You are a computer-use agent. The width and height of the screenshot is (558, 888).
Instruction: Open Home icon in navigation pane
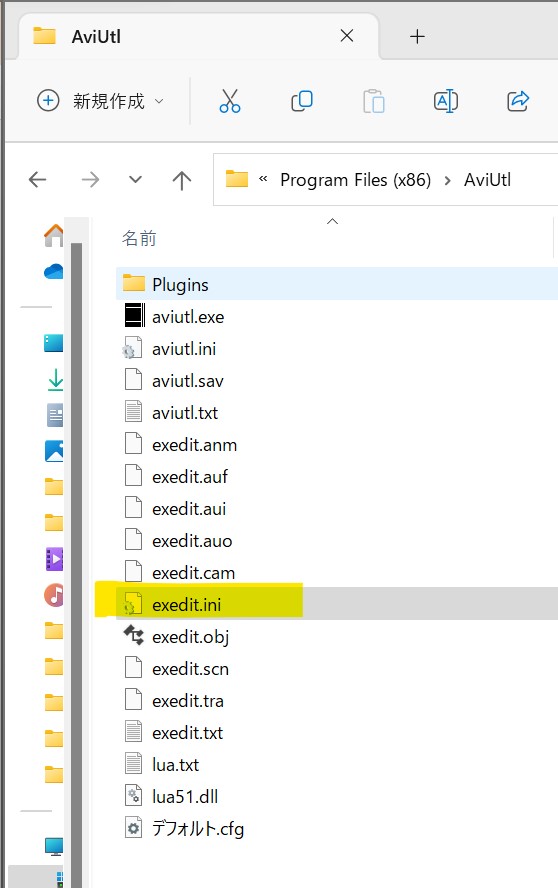(x=54, y=236)
